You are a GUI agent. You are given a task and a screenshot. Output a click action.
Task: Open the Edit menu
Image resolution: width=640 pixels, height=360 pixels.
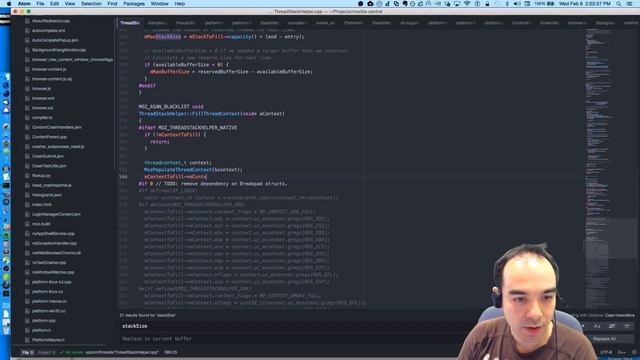(x=54, y=4)
